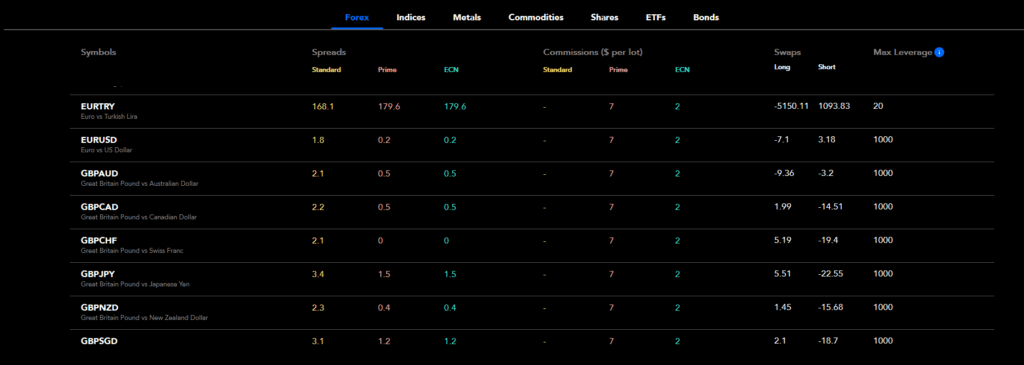Open the Metals tab
Image resolution: width=1024 pixels, height=365 pixels.
click(x=467, y=18)
